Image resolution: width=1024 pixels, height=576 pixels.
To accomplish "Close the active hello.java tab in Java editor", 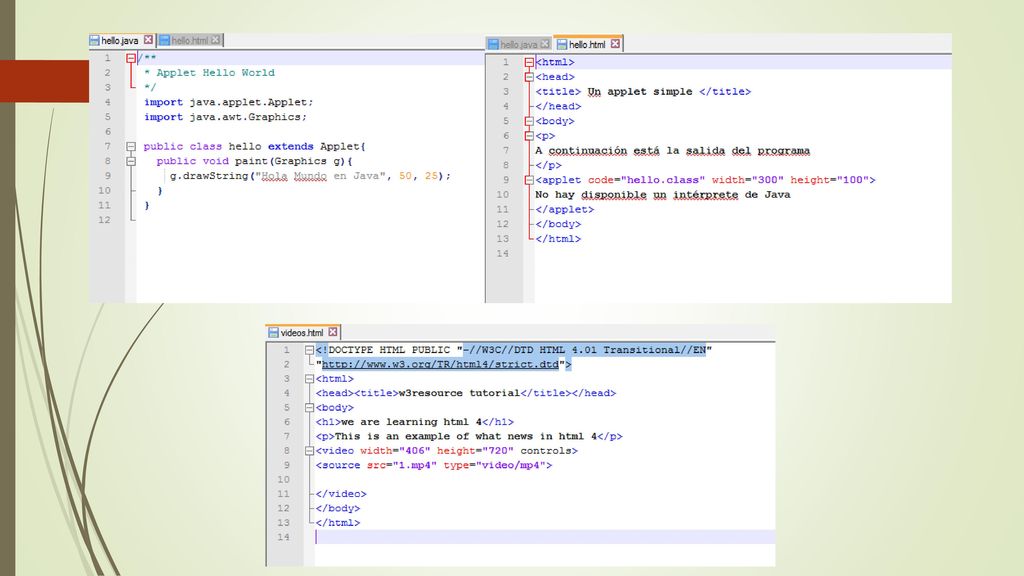I will click(148, 40).
